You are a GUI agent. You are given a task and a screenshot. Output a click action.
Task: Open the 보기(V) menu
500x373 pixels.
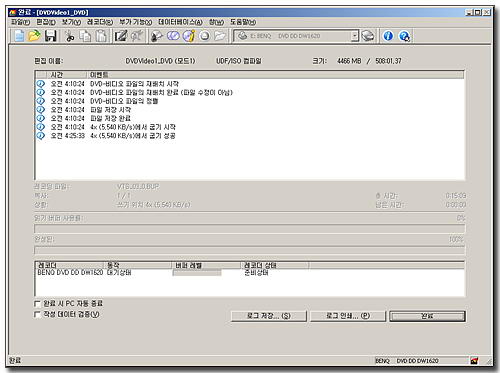coord(71,22)
